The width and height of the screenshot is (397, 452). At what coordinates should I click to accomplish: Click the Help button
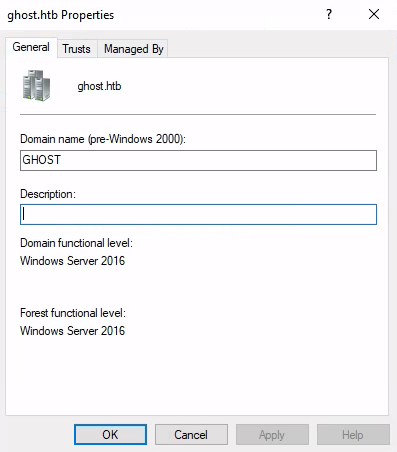353,435
